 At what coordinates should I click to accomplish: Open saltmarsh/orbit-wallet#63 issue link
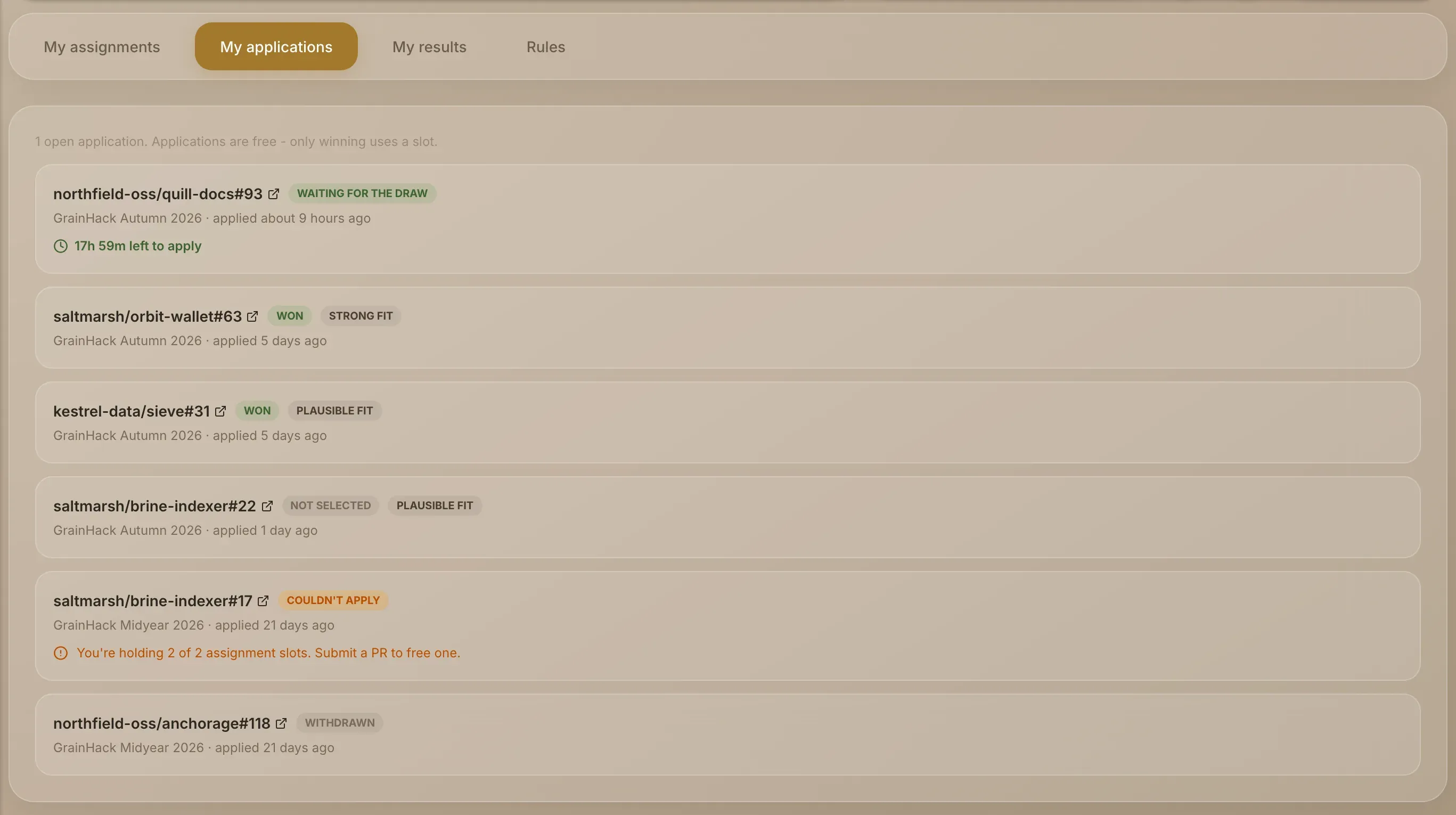click(x=148, y=316)
